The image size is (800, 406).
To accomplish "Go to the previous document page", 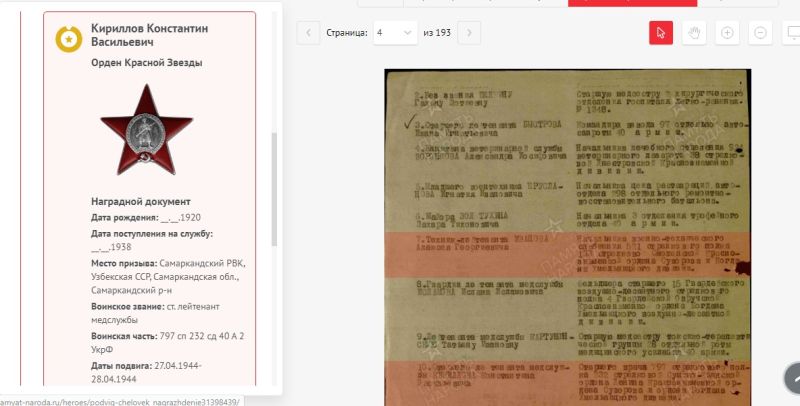I will click(x=308, y=33).
